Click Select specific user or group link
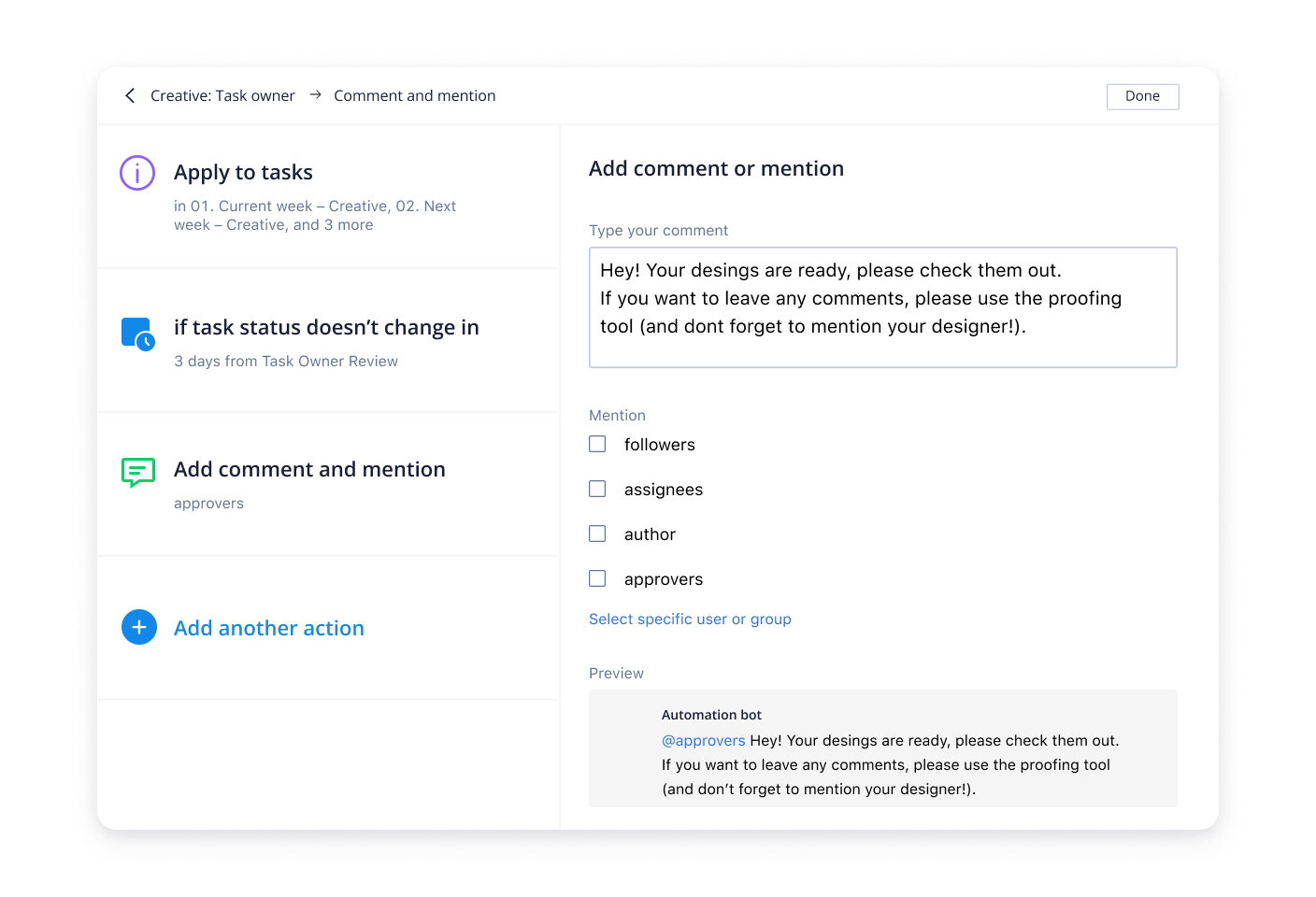The image size is (1316, 897). click(x=690, y=619)
